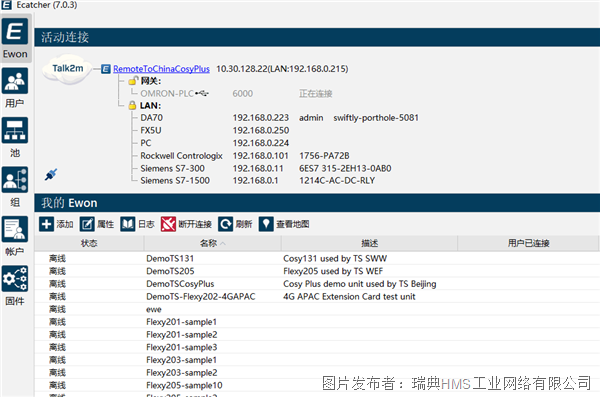Click the open padlock icon beside 网关

pos(133,81)
